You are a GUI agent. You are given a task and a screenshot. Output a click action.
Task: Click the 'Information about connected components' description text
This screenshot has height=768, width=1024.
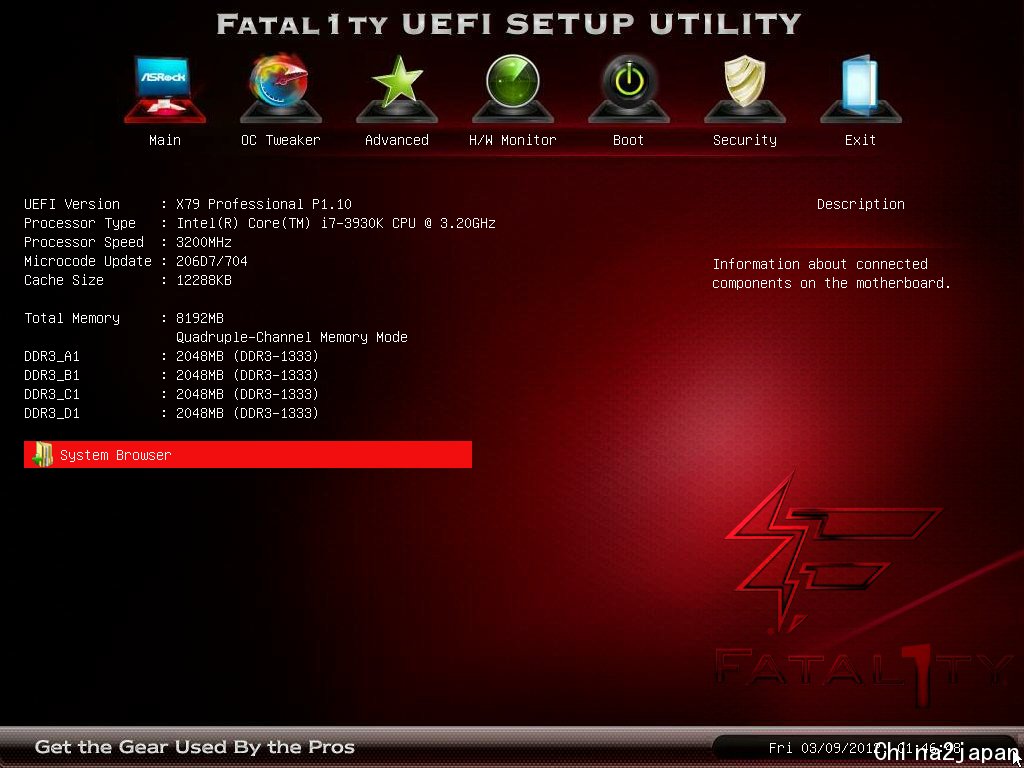coord(831,274)
